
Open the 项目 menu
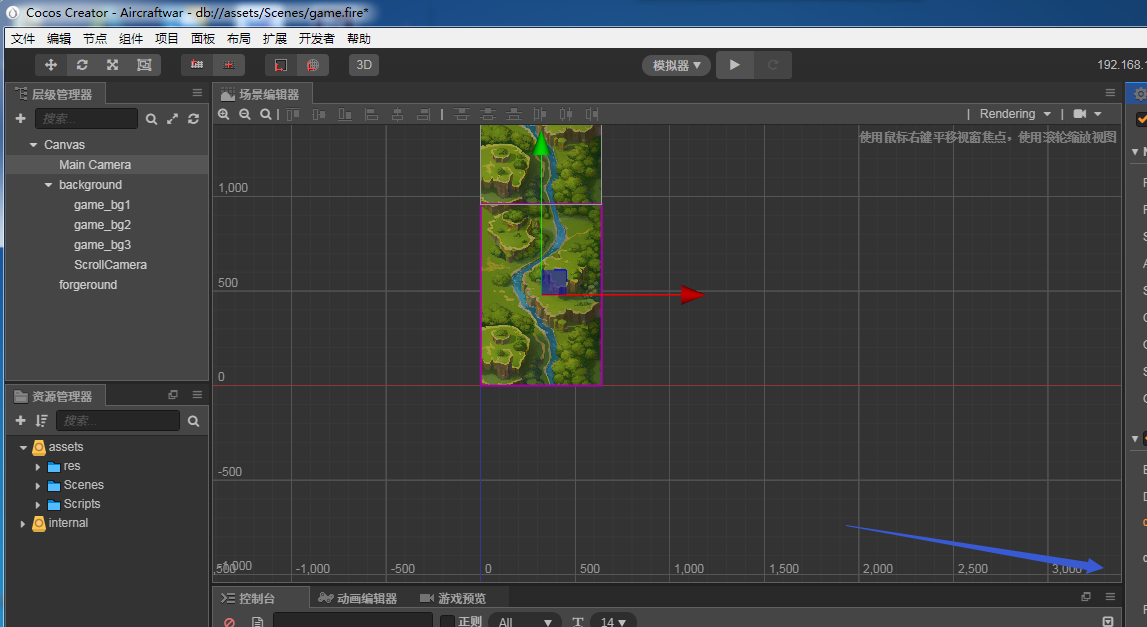click(x=167, y=39)
